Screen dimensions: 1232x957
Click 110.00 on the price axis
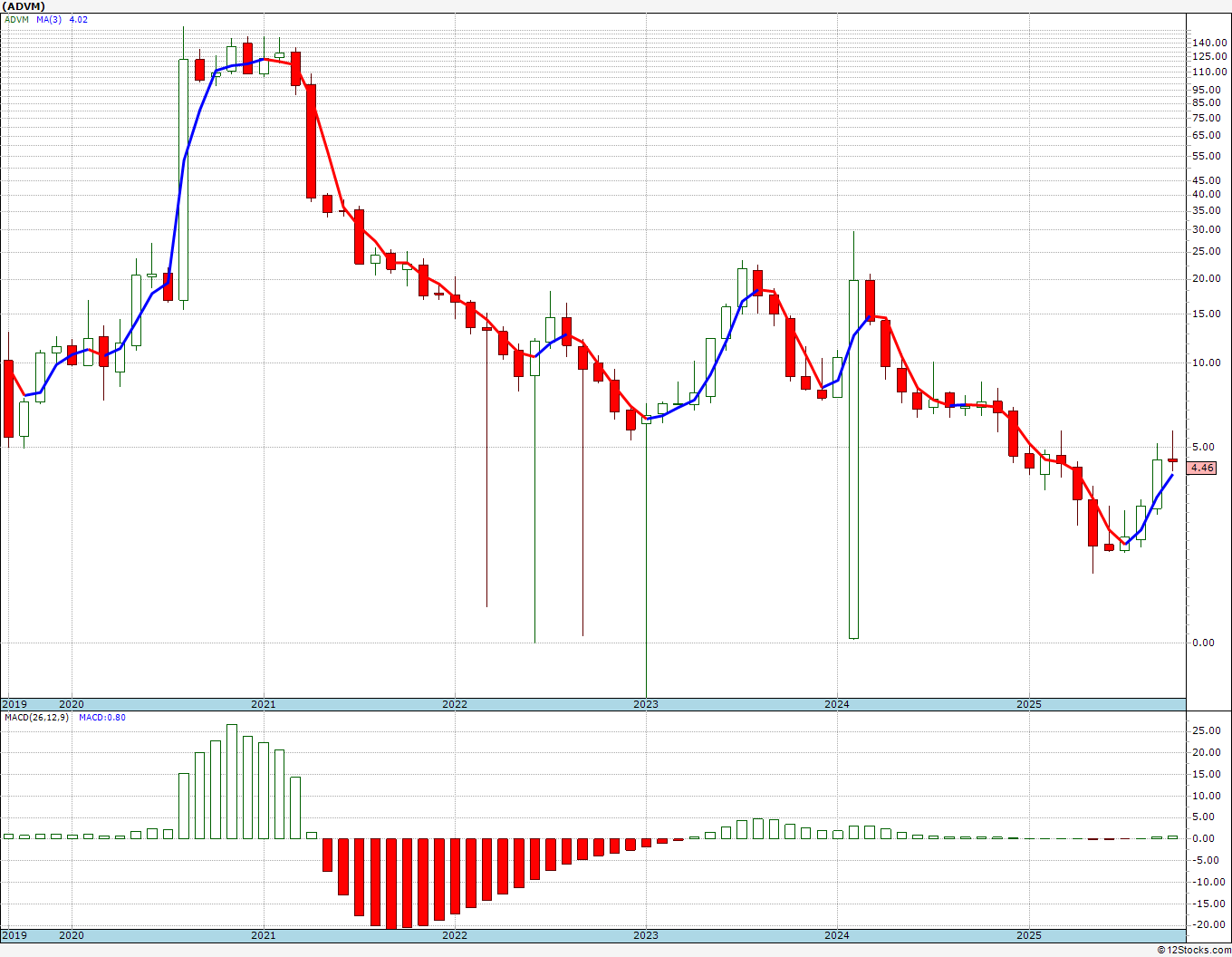pos(1208,72)
